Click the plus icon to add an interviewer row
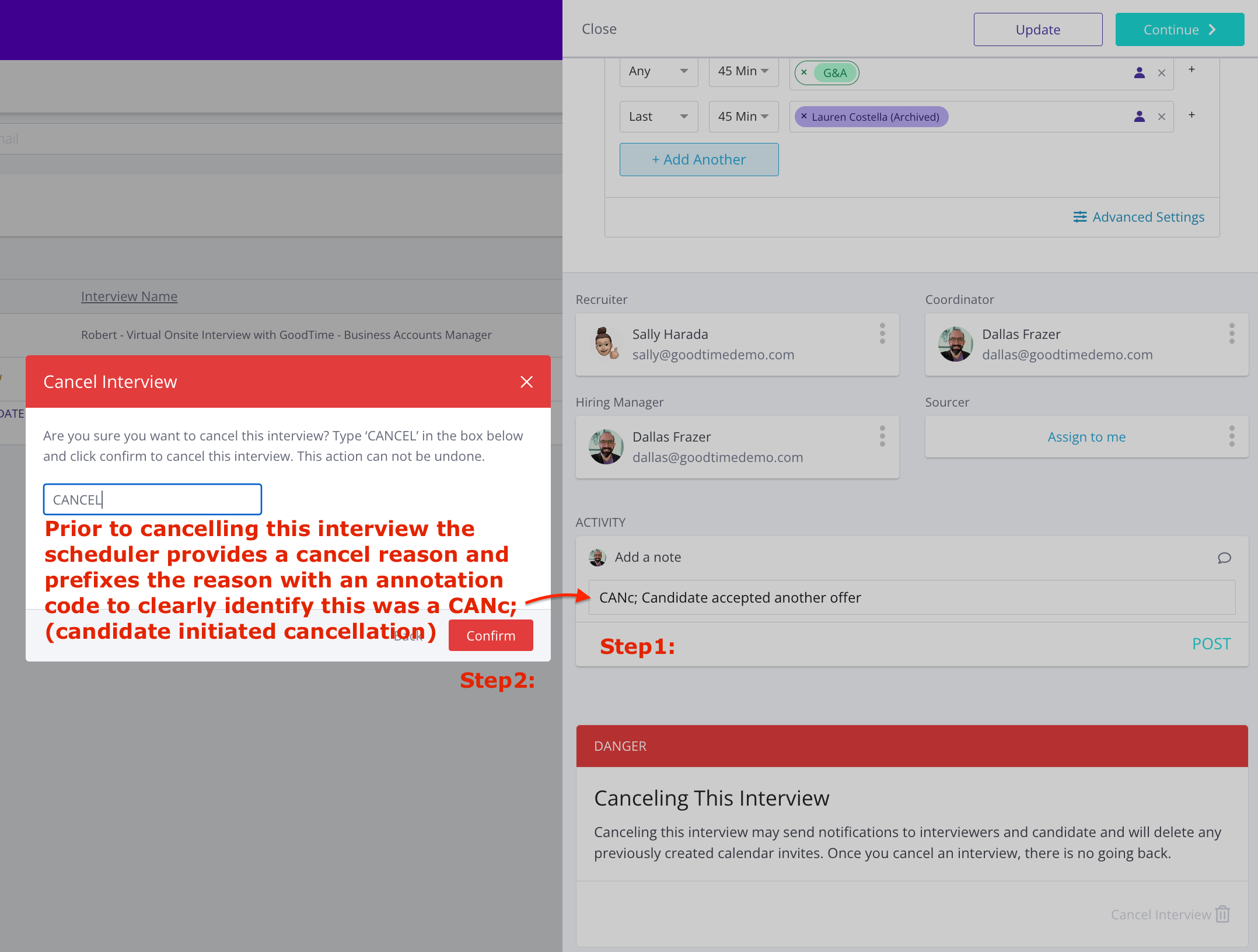This screenshot has width=1258, height=952. pos(1192,69)
